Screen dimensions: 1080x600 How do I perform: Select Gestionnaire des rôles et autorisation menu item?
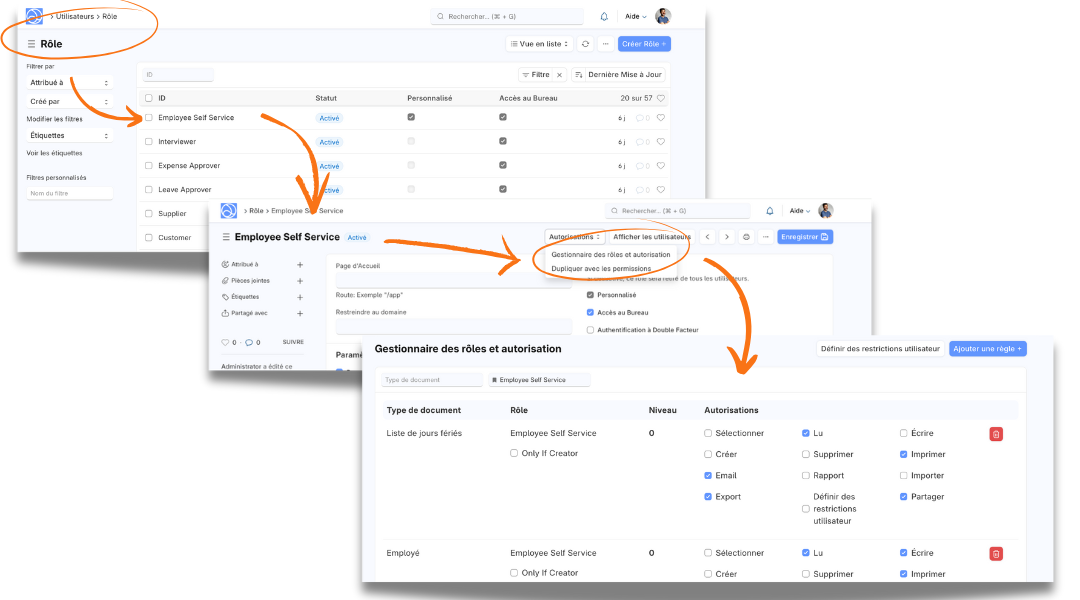pyautogui.click(x=610, y=254)
